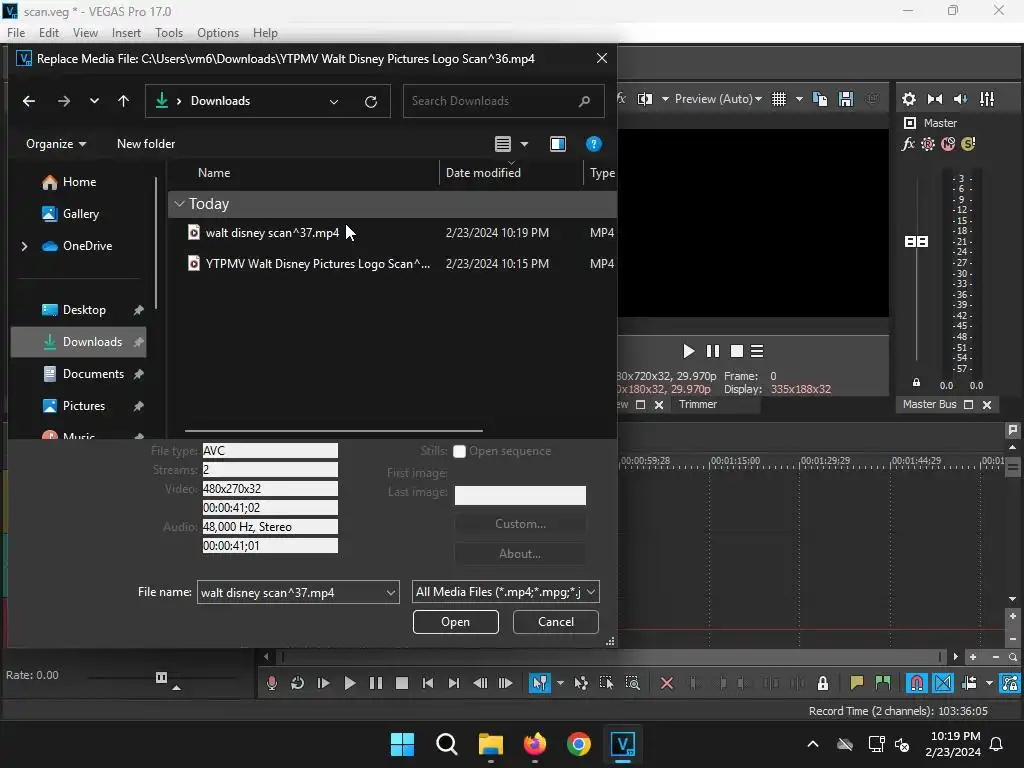
Task: Select the Zoom Edit tool
Action: (x=632, y=683)
